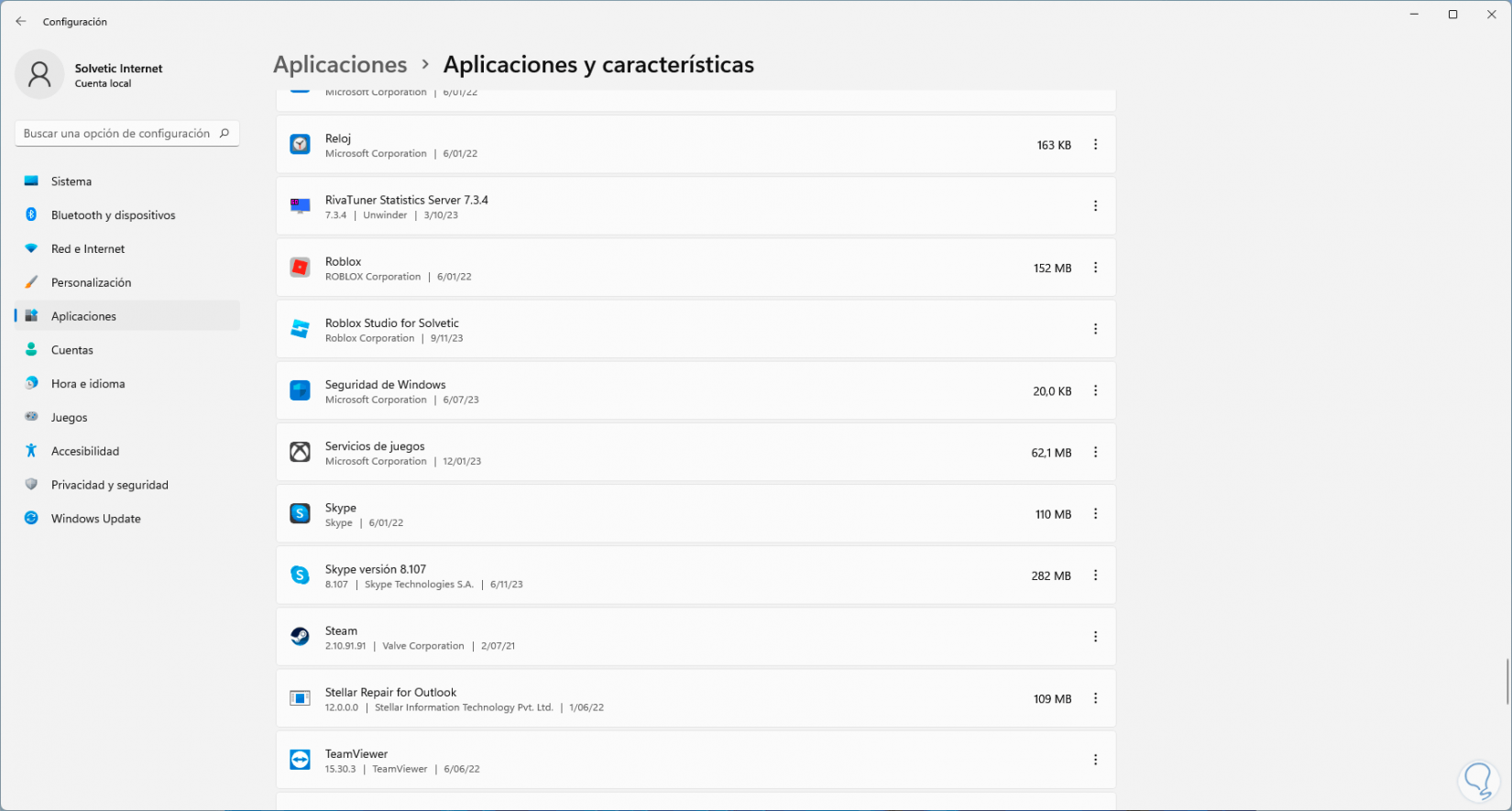Click the Roblox Studio for Solvetic icon
1512x811 pixels.
tap(300, 329)
